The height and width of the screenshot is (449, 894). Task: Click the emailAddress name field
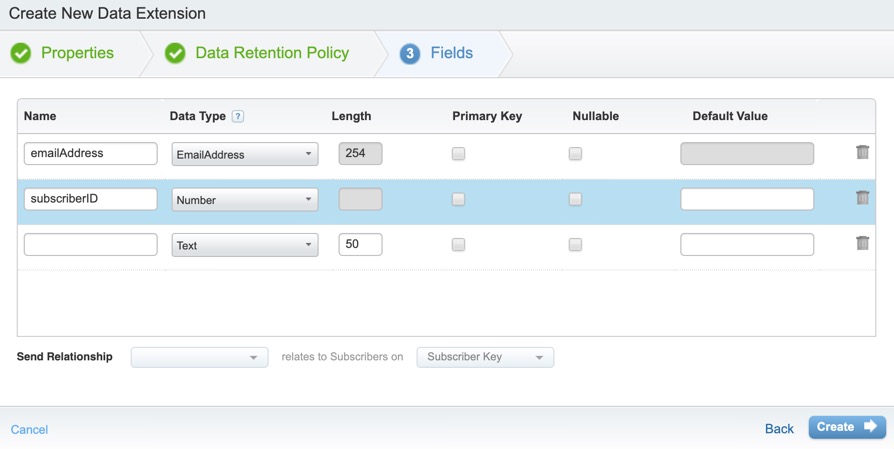click(91, 153)
